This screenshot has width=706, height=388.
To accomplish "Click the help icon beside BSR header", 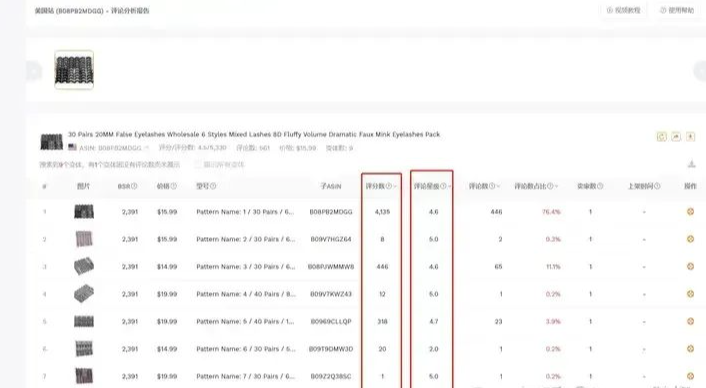I will pyautogui.click(x=134, y=186).
